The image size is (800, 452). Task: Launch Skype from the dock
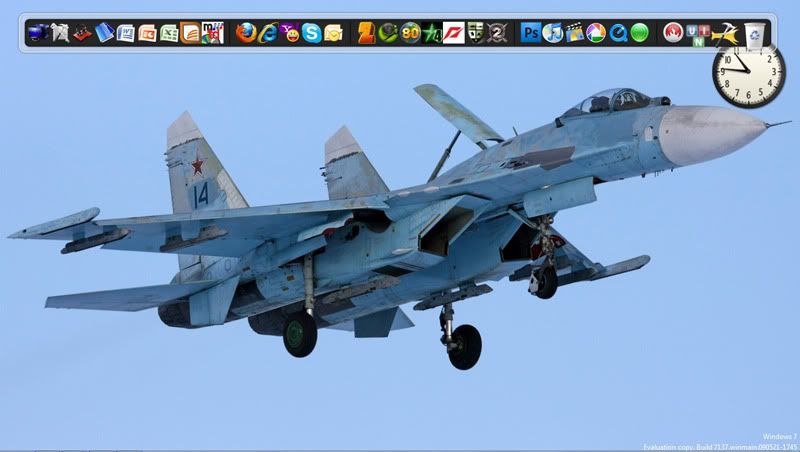311,33
